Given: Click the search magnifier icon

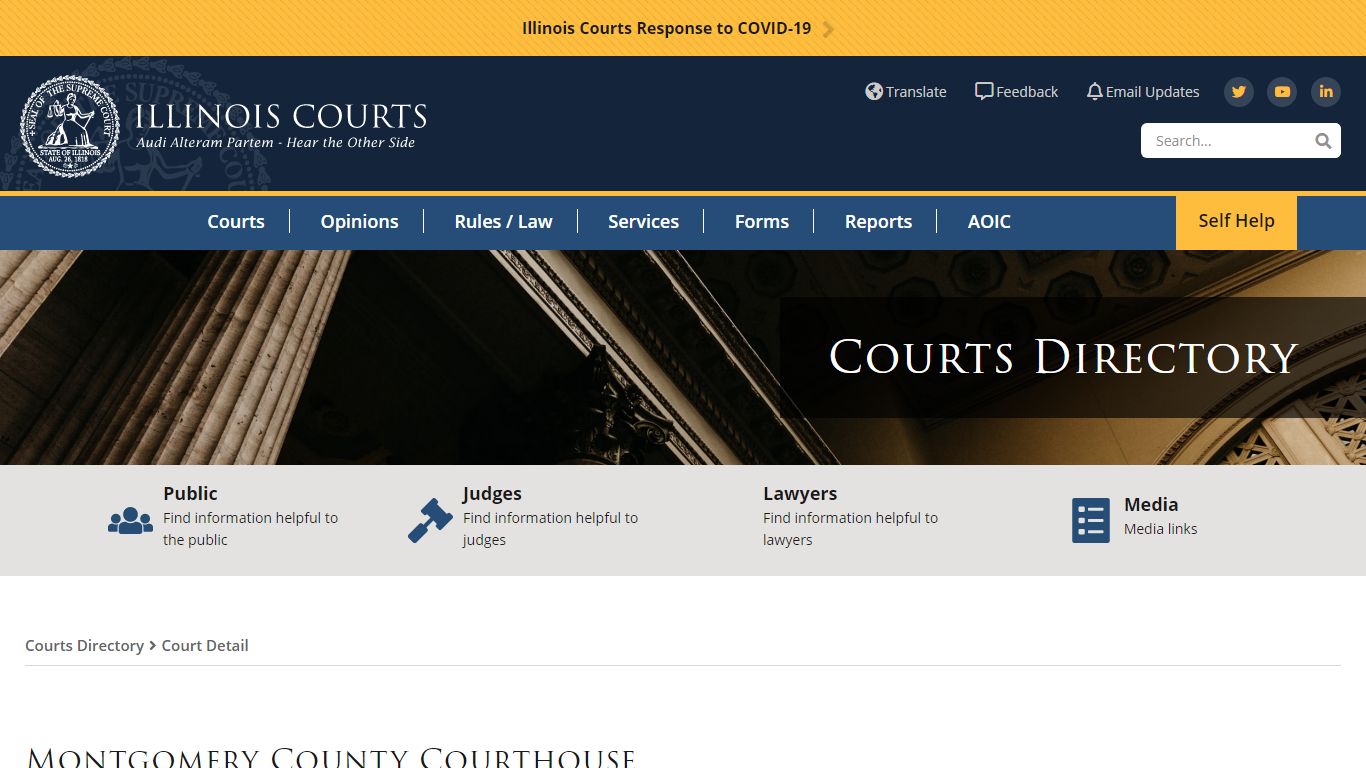Looking at the screenshot, I should (x=1323, y=141).
